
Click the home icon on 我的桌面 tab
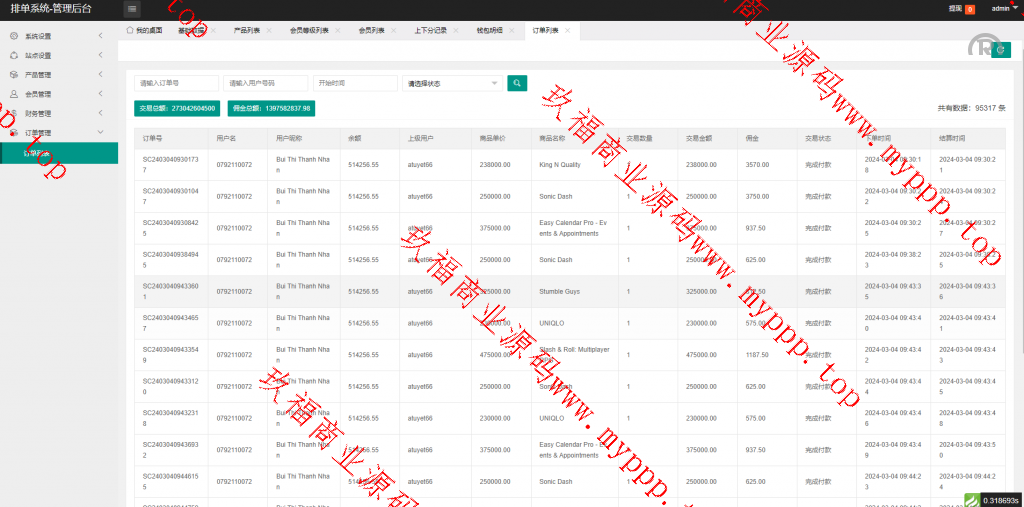pyautogui.click(x=130, y=31)
